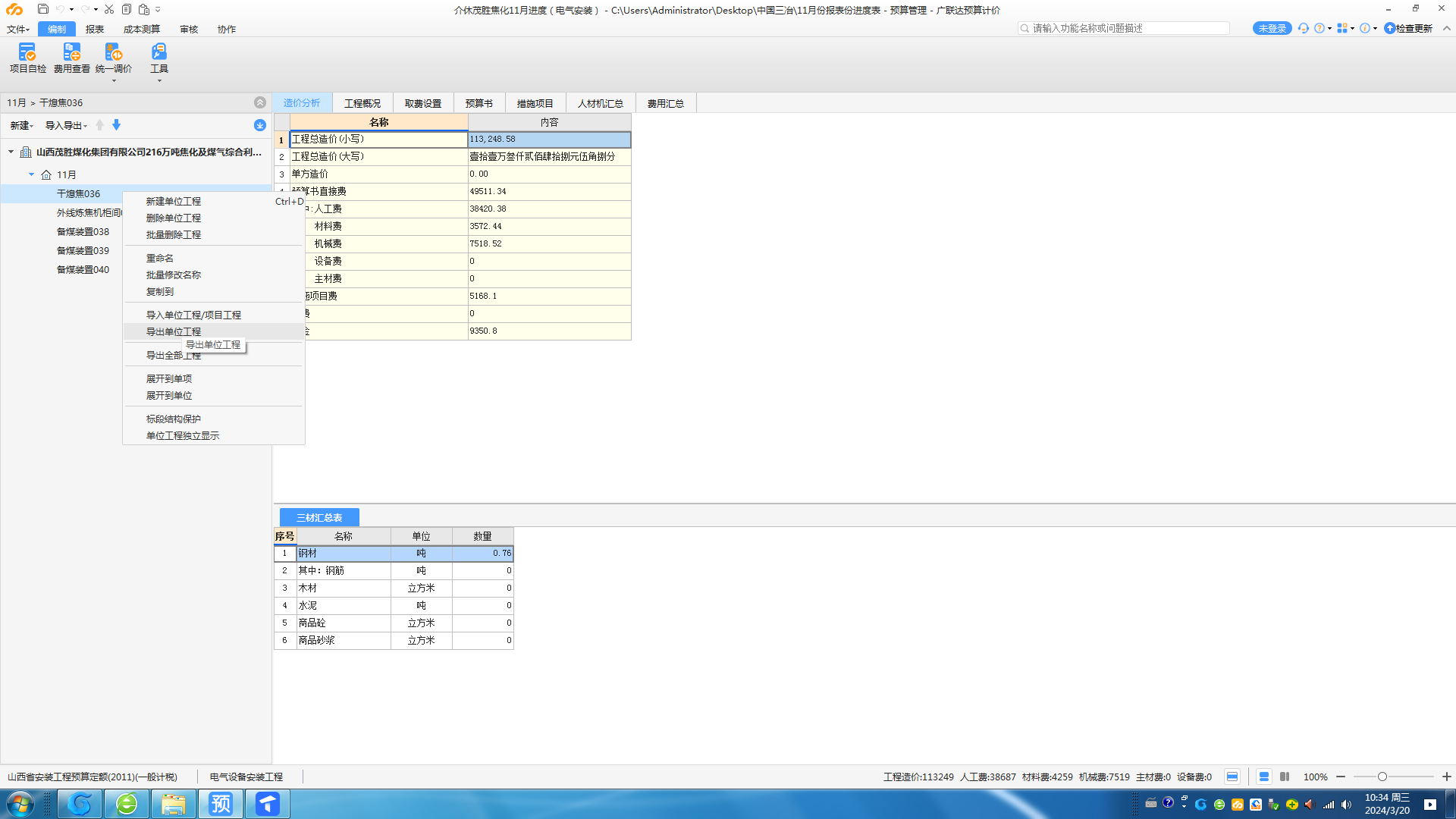Collapse the 山西茂胜煤化集团 project tree node
The width and height of the screenshot is (1456, 819).
11,152
